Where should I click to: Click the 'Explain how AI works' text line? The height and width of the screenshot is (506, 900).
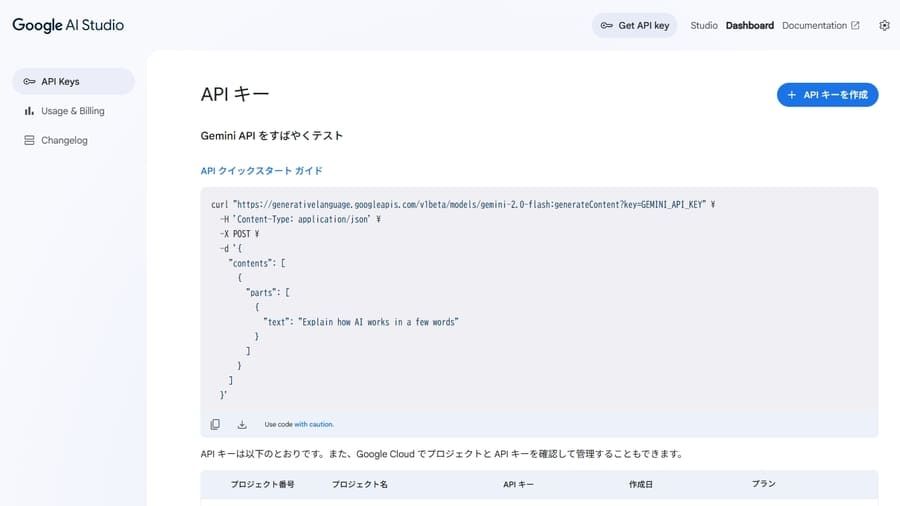coord(361,322)
